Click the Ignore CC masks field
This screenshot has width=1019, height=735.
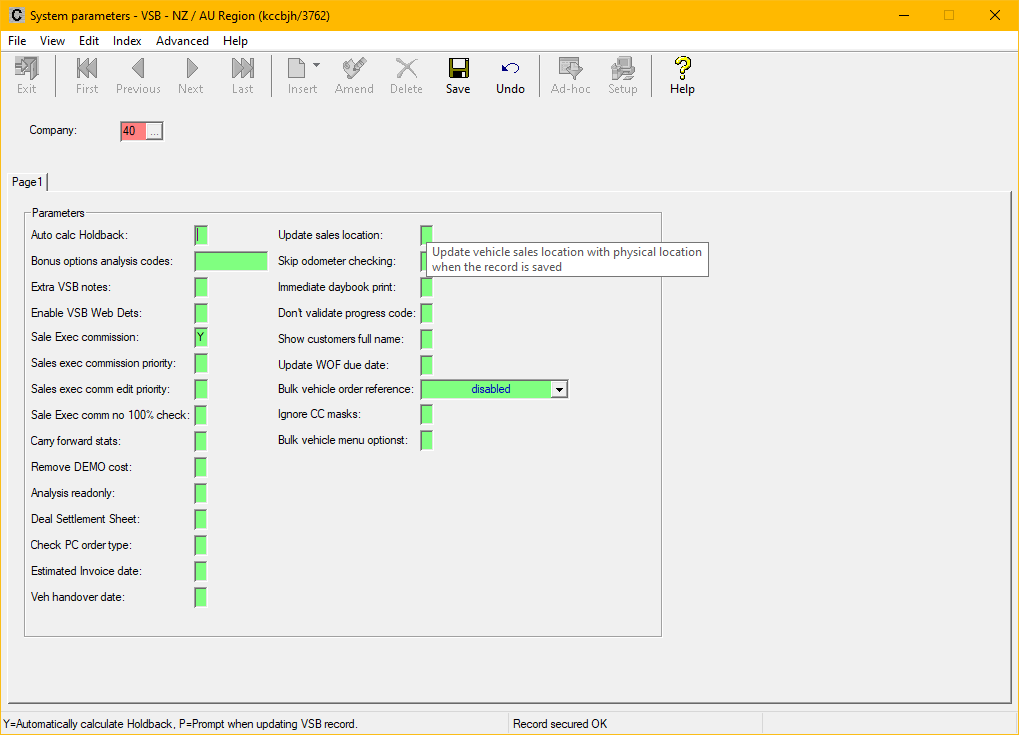[426, 415]
